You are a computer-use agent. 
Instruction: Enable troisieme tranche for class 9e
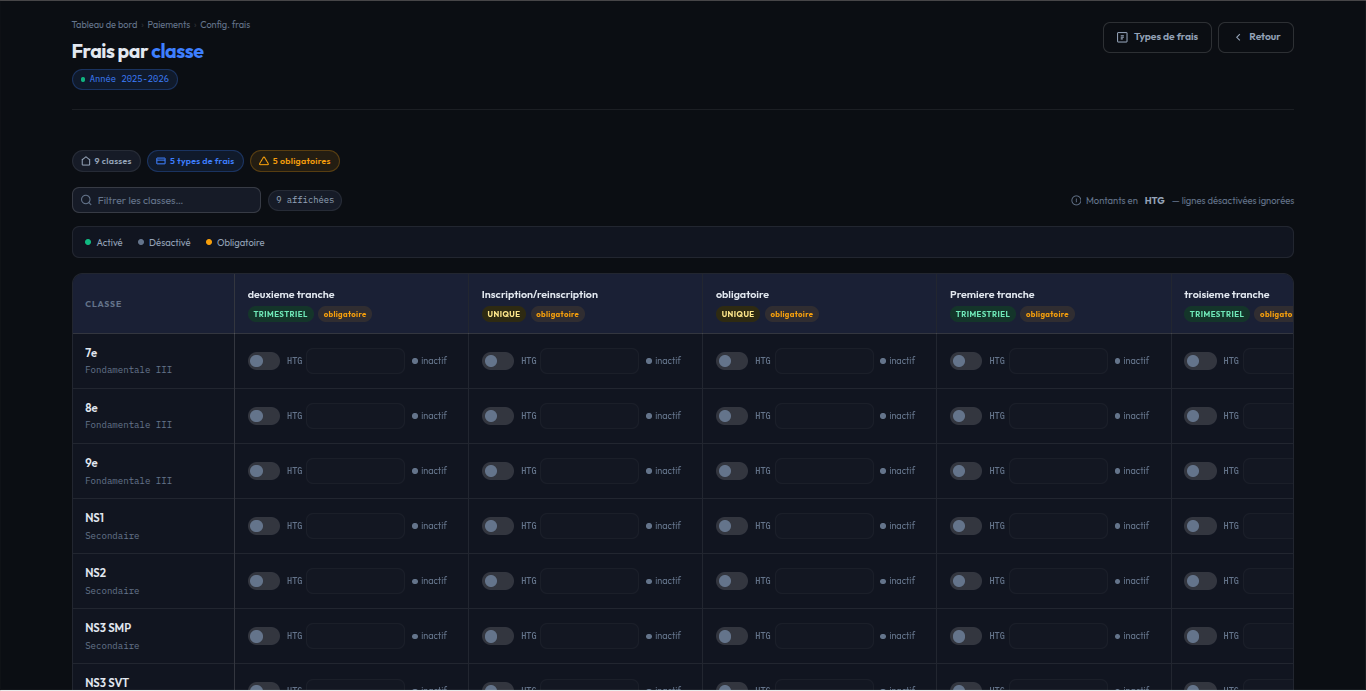tap(1200, 471)
